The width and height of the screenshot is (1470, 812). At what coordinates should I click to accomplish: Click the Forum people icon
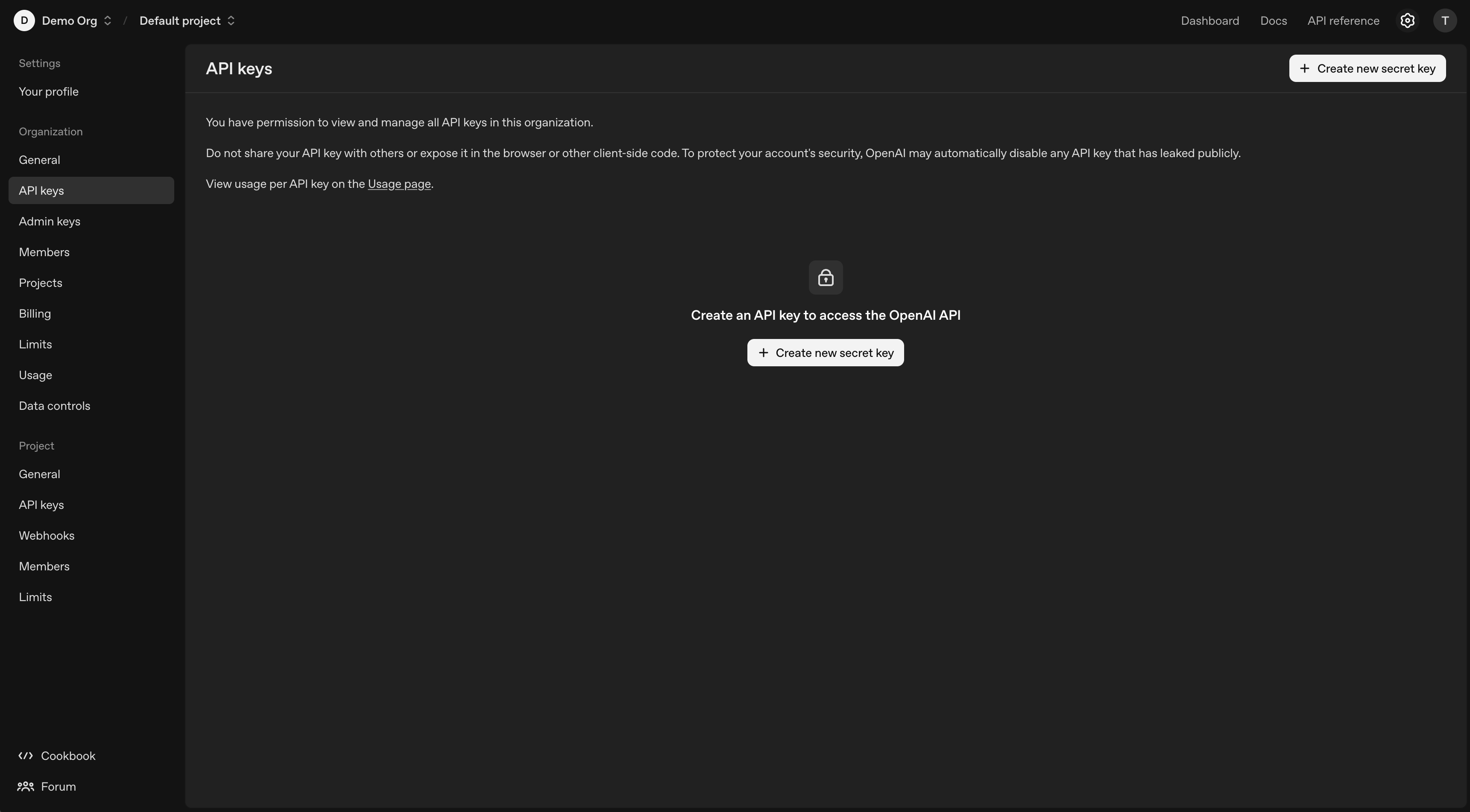26,786
